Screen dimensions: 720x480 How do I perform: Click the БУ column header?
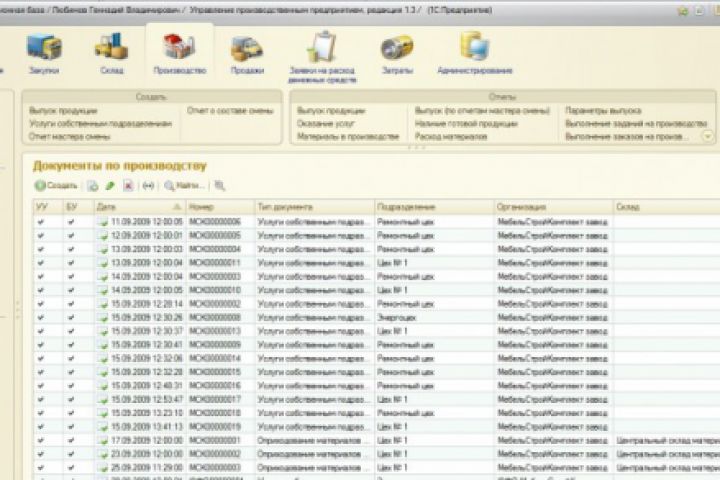pyautogui.click(x=78, y=207)
